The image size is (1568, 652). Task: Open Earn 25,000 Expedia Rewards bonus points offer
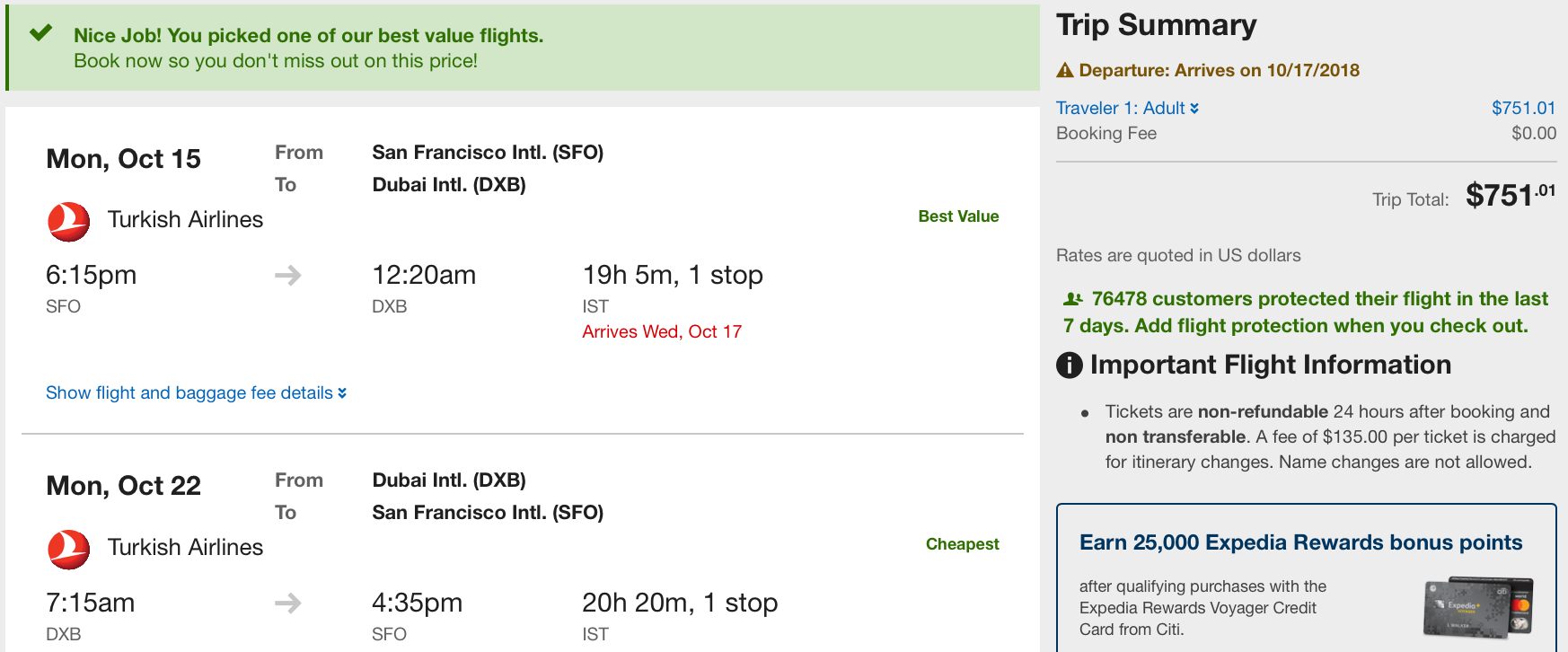point(1300,542)
